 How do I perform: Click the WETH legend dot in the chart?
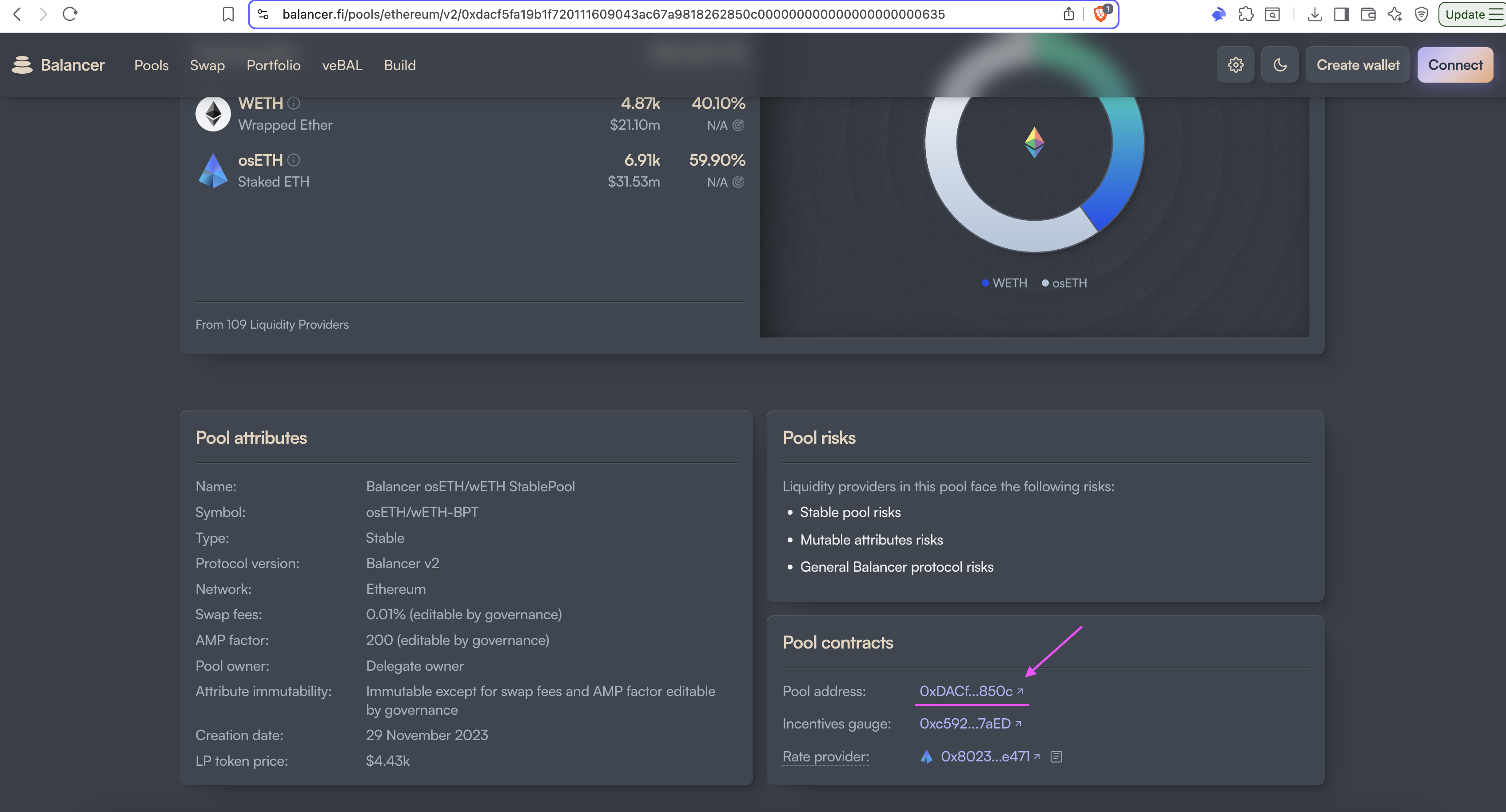coord(985,283)
